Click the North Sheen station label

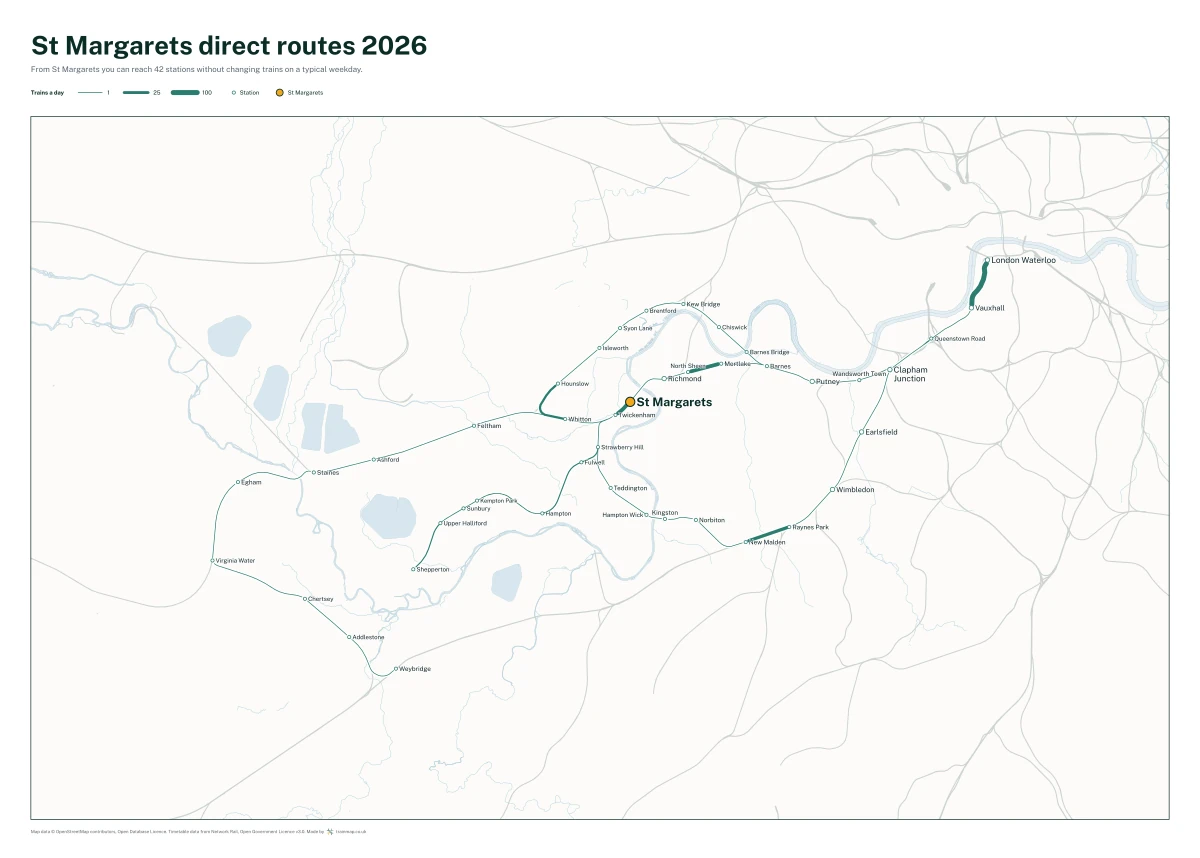[x=689, y=366]
